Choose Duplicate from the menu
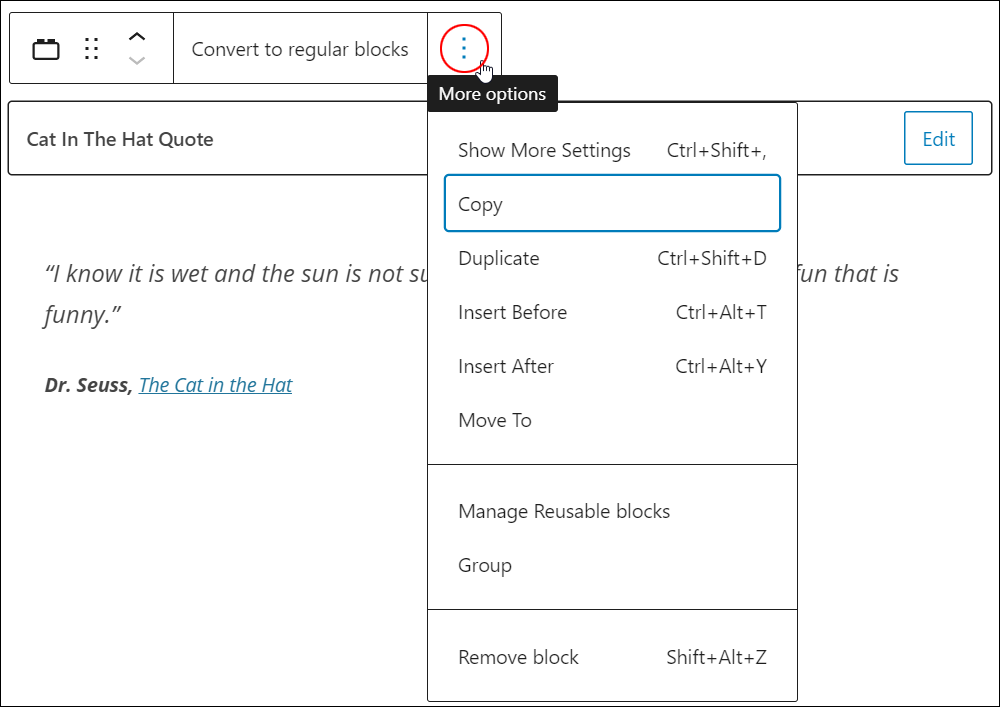This screenshot has height=707, width=1000. 612,258
